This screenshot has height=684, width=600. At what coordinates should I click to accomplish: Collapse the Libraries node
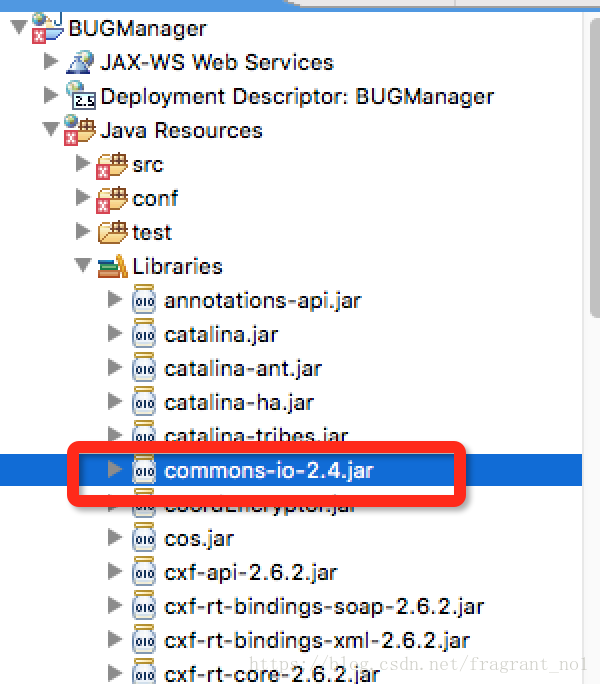pyautogui.click(x=83, y=265)
